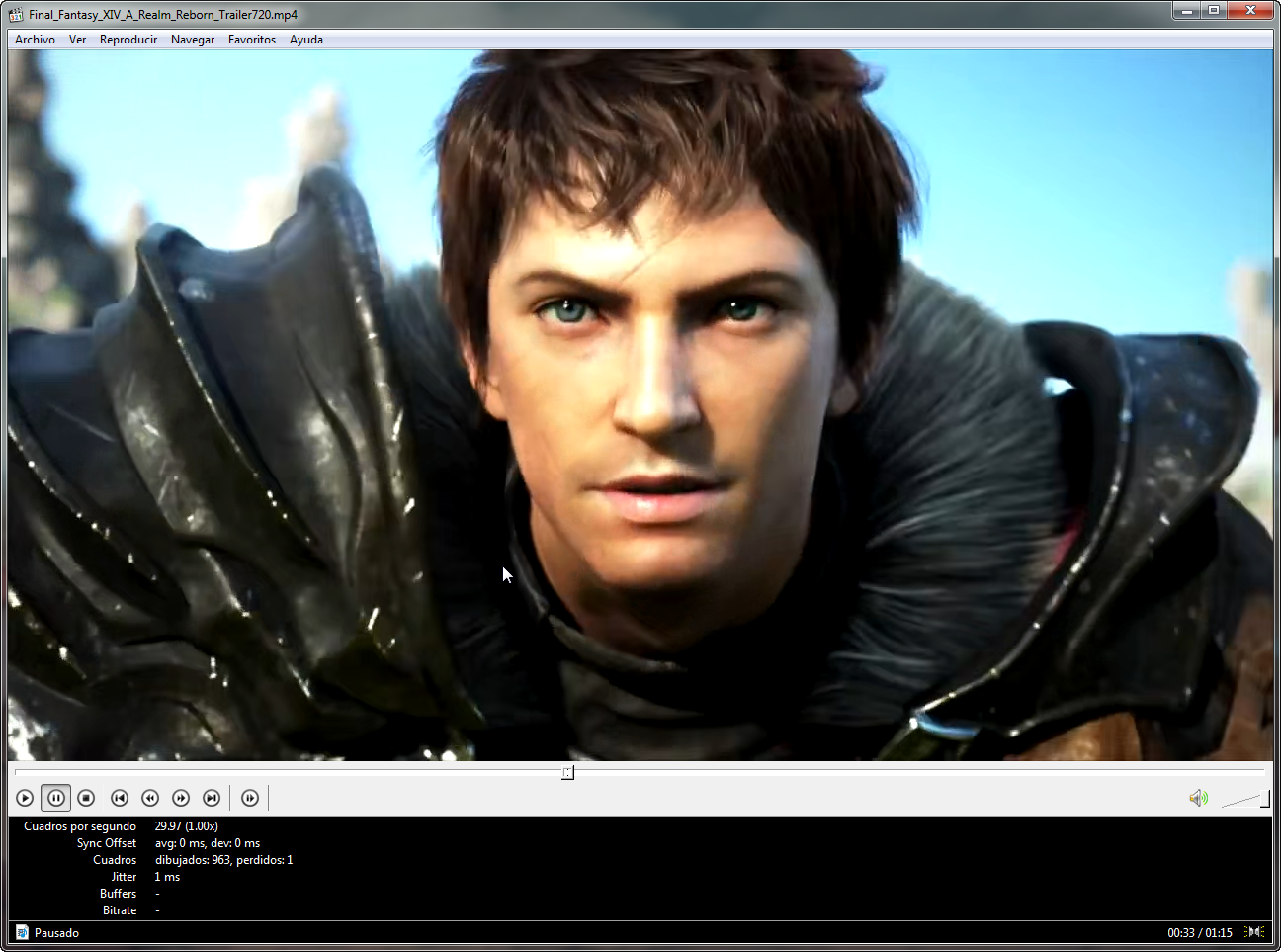The height and width of the screenshot is (952, 1281).
Task: Click the application icon in the title bar
Action: coord(16,14)
